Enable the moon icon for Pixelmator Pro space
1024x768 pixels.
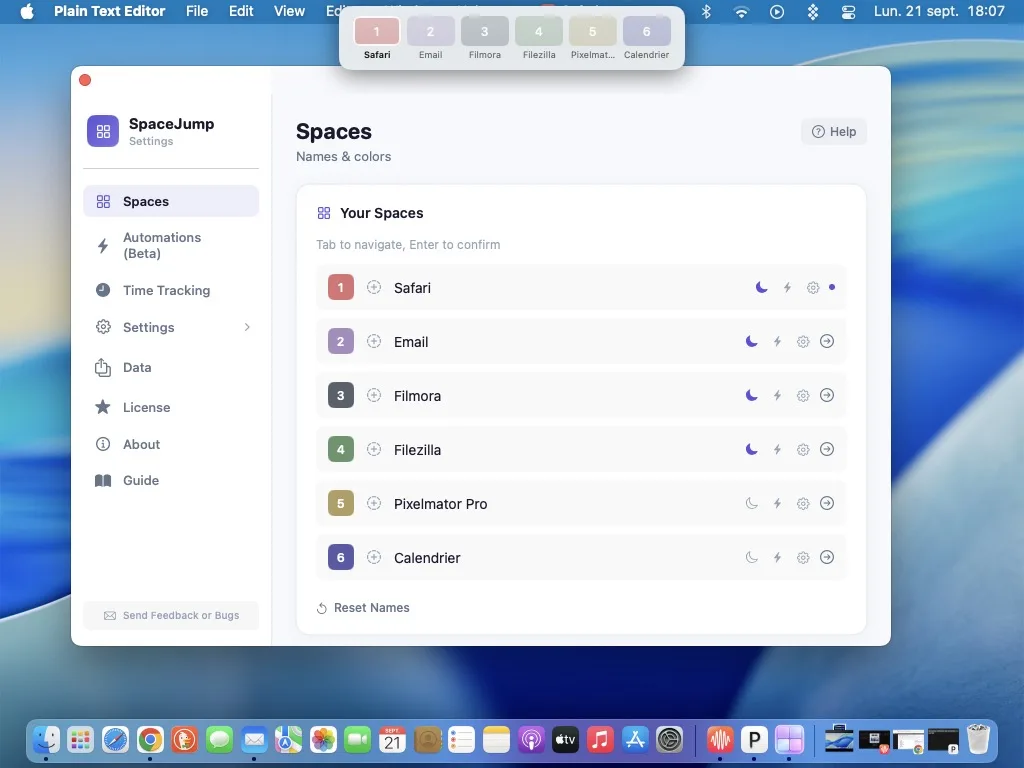point(752,504)
